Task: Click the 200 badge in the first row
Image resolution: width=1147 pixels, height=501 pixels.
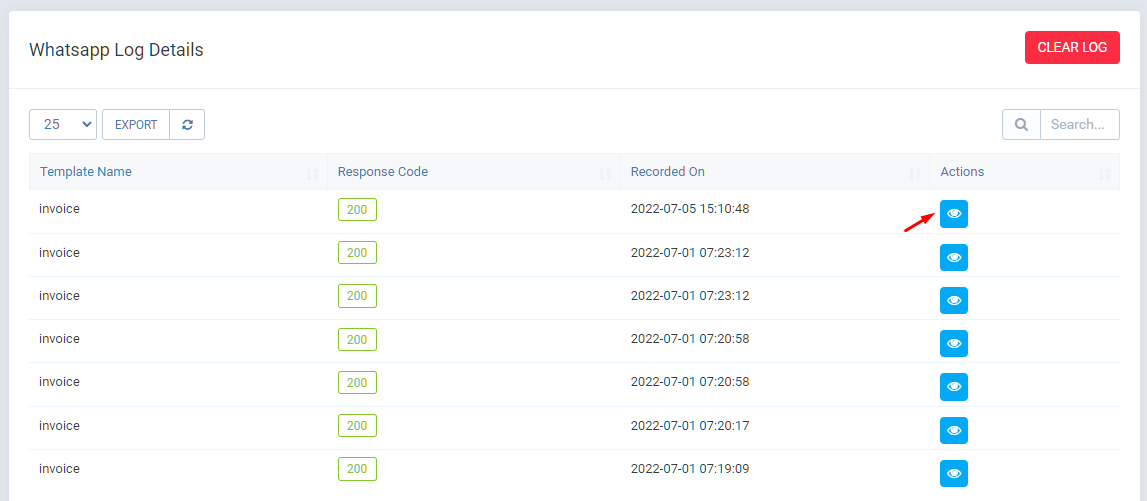Action: coord(357,210)
